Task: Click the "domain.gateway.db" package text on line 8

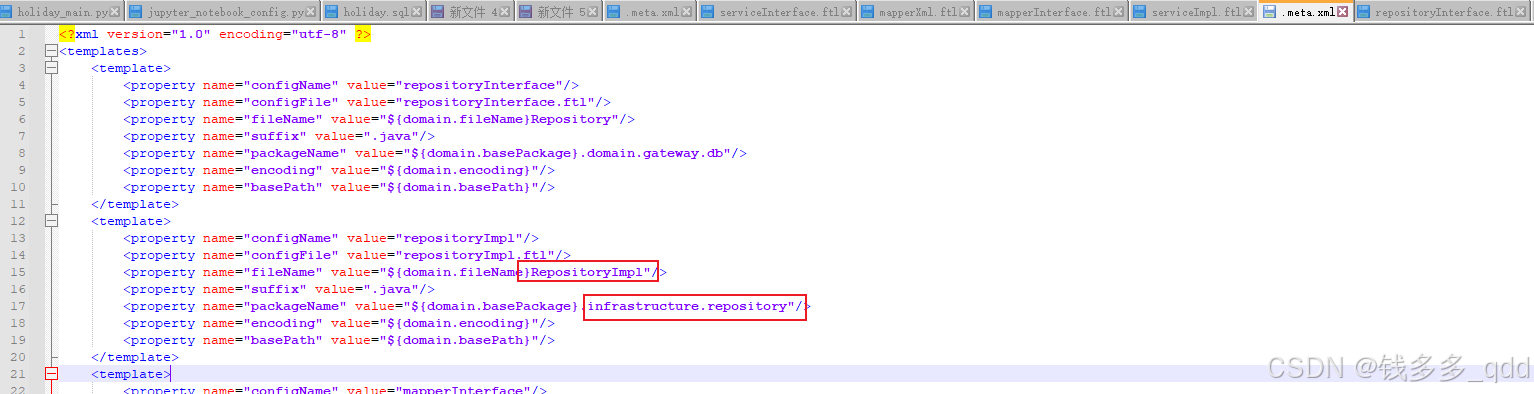Action: [x=659, y=153]
